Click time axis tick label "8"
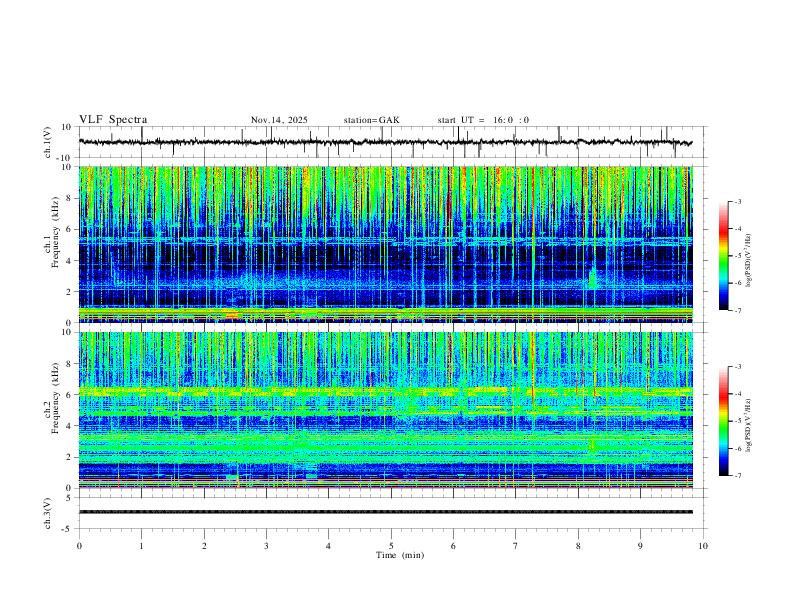Screen dimensions: 792x612 [578, 546]
